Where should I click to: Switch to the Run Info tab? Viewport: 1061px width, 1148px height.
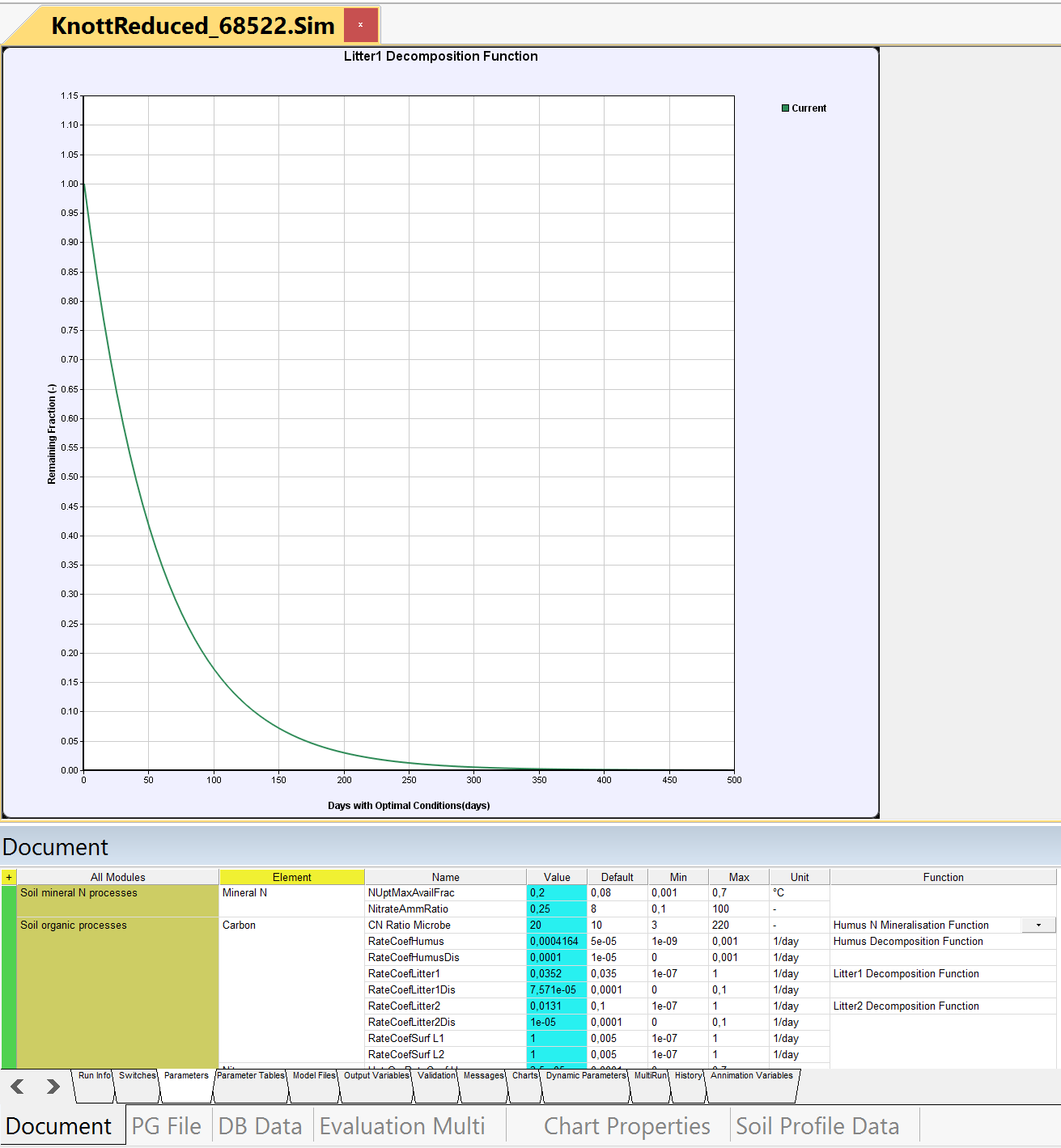click(95, 1085)
